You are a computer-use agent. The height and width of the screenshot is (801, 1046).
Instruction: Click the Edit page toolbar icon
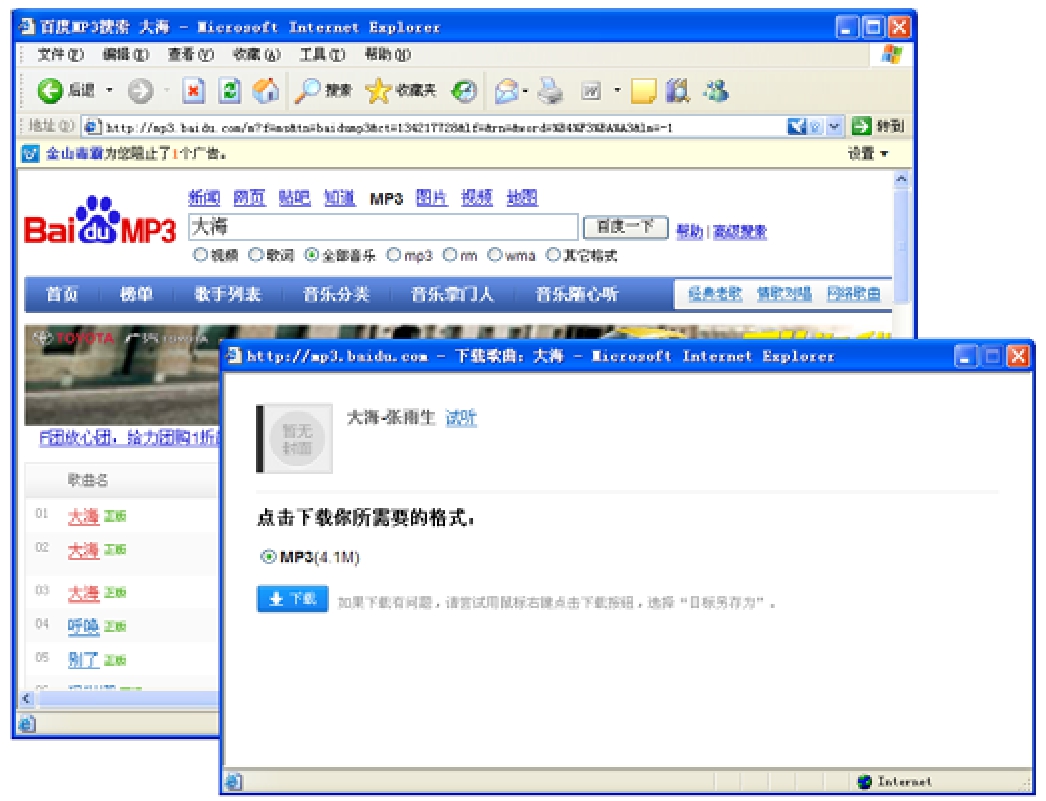coord(591,91)
